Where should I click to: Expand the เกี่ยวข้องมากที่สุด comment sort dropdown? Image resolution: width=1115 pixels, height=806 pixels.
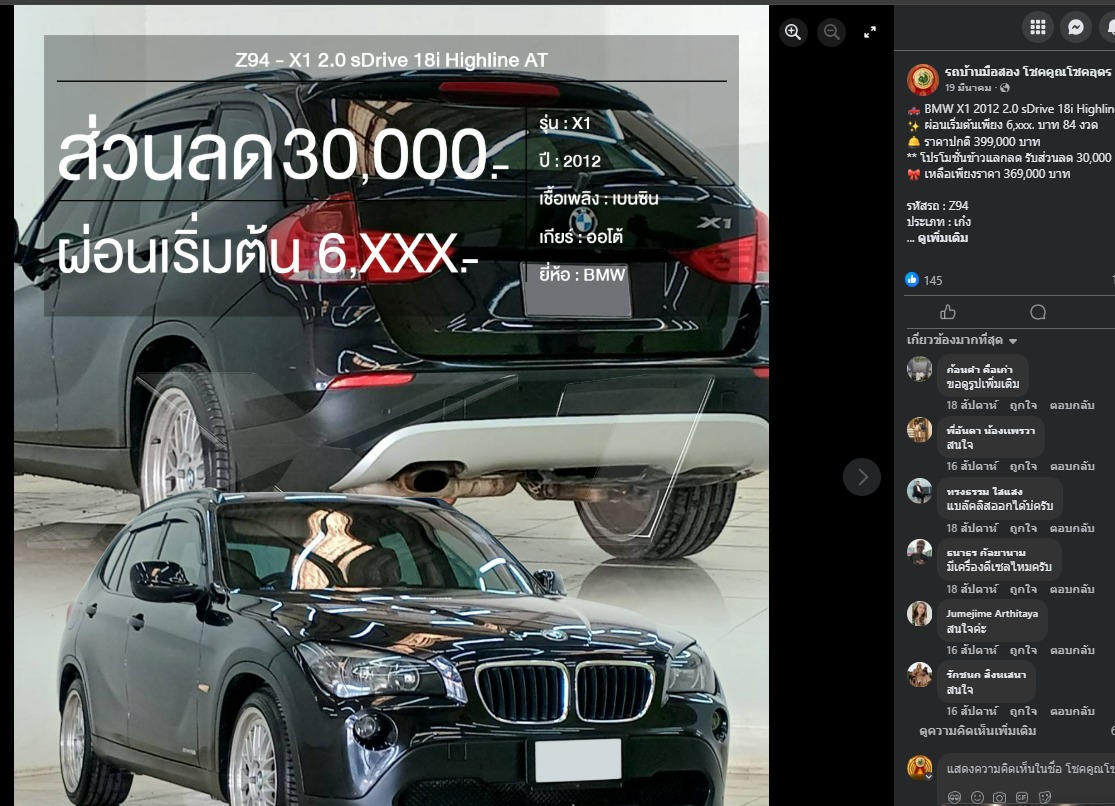[962, 340]
